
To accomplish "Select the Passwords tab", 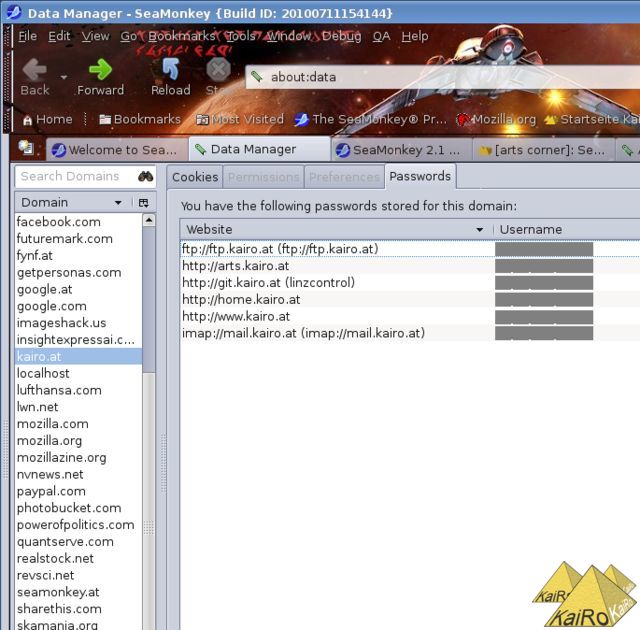I will tap(420, 176).
